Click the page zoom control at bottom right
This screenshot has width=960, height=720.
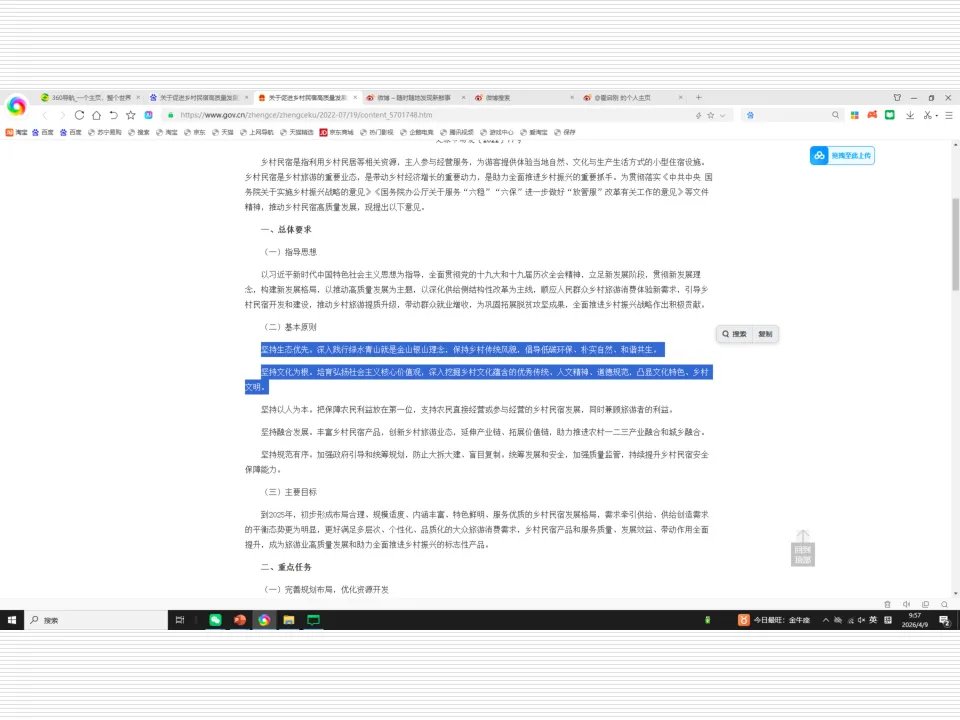tap(944, 604)
